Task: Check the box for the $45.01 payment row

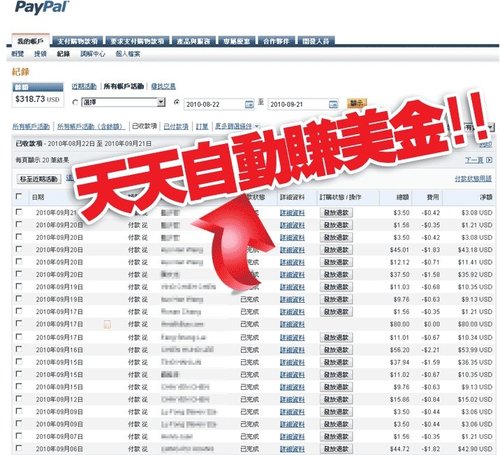Action: tap(19, 249)
